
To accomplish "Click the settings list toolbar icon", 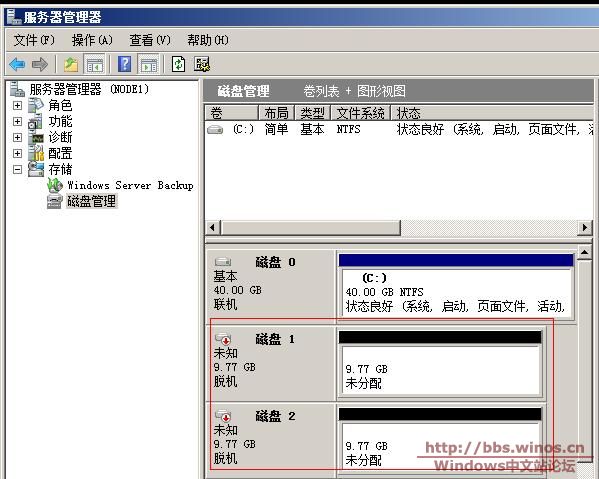I will (202, 64).
